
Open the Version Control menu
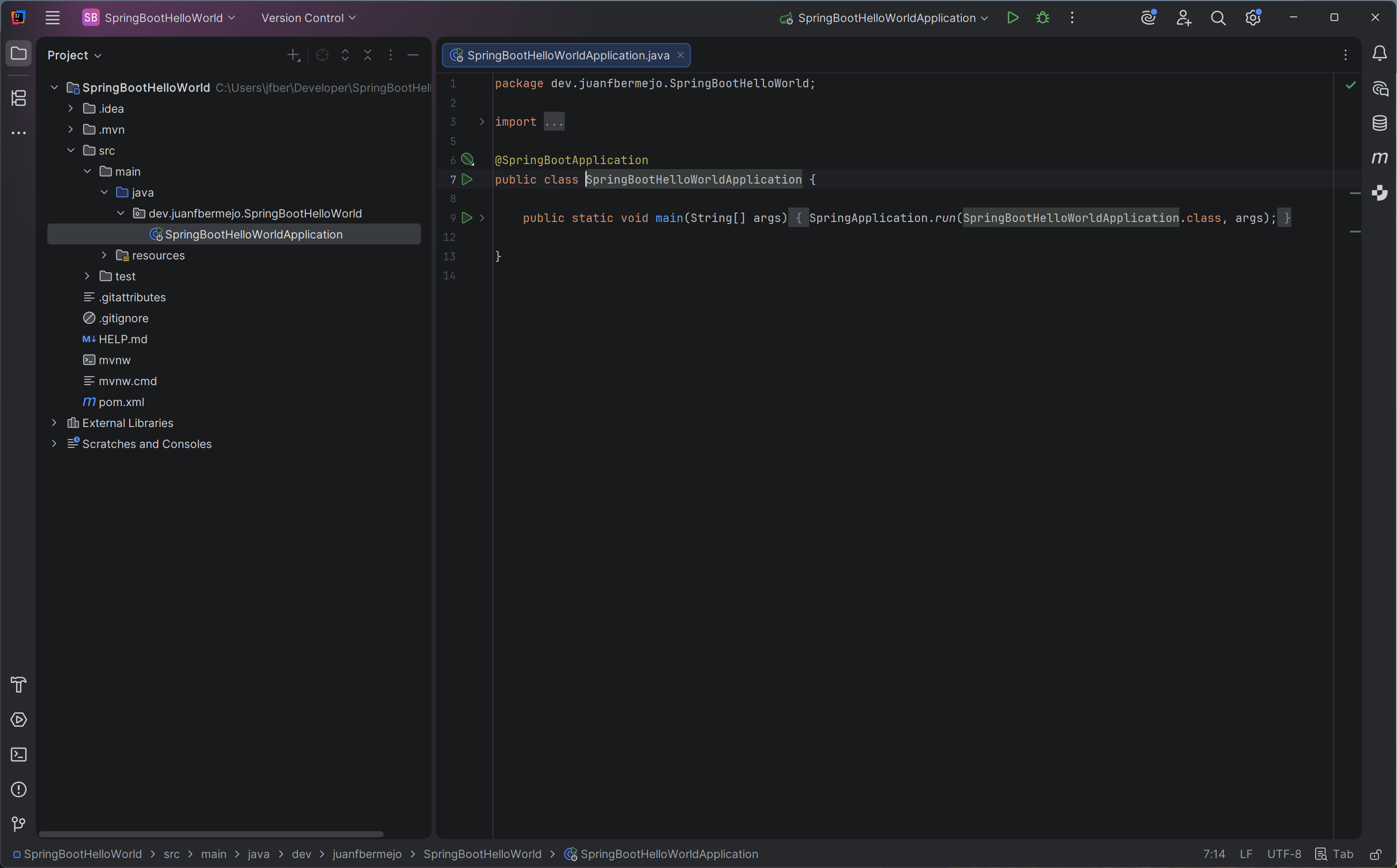click(308, 17)
